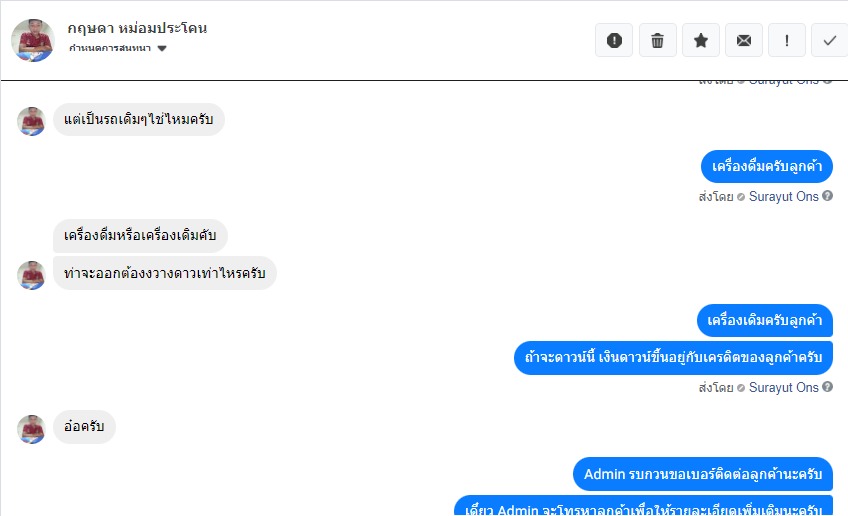Viewport: 848px width, 516px height.
Task: Expand the กำหนดการสนทนา dropdown arrow
Action: 162,48
